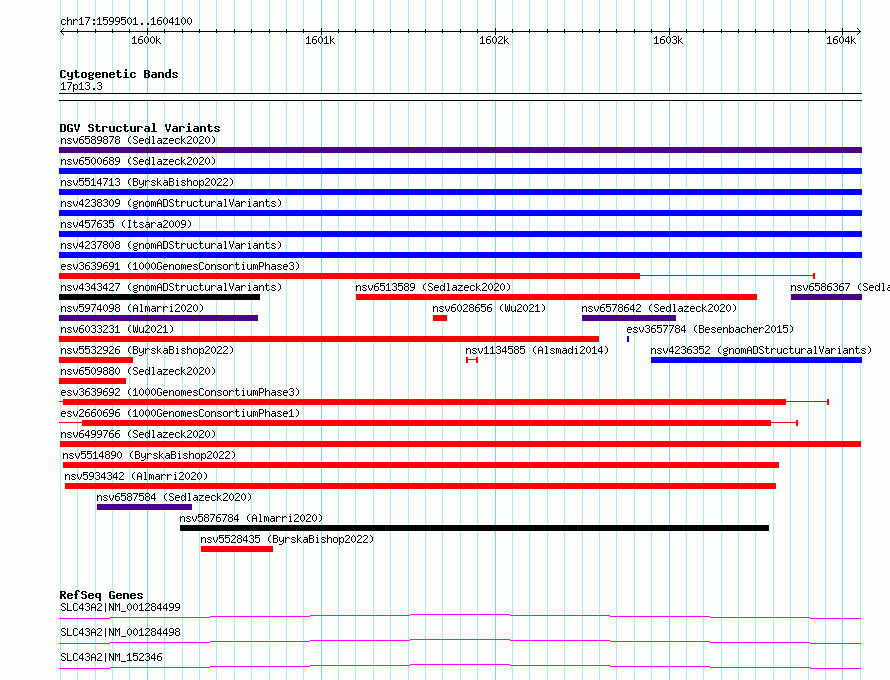Open nsv4236352 (gnomADStructuralVariants) label

click(761, 350)
